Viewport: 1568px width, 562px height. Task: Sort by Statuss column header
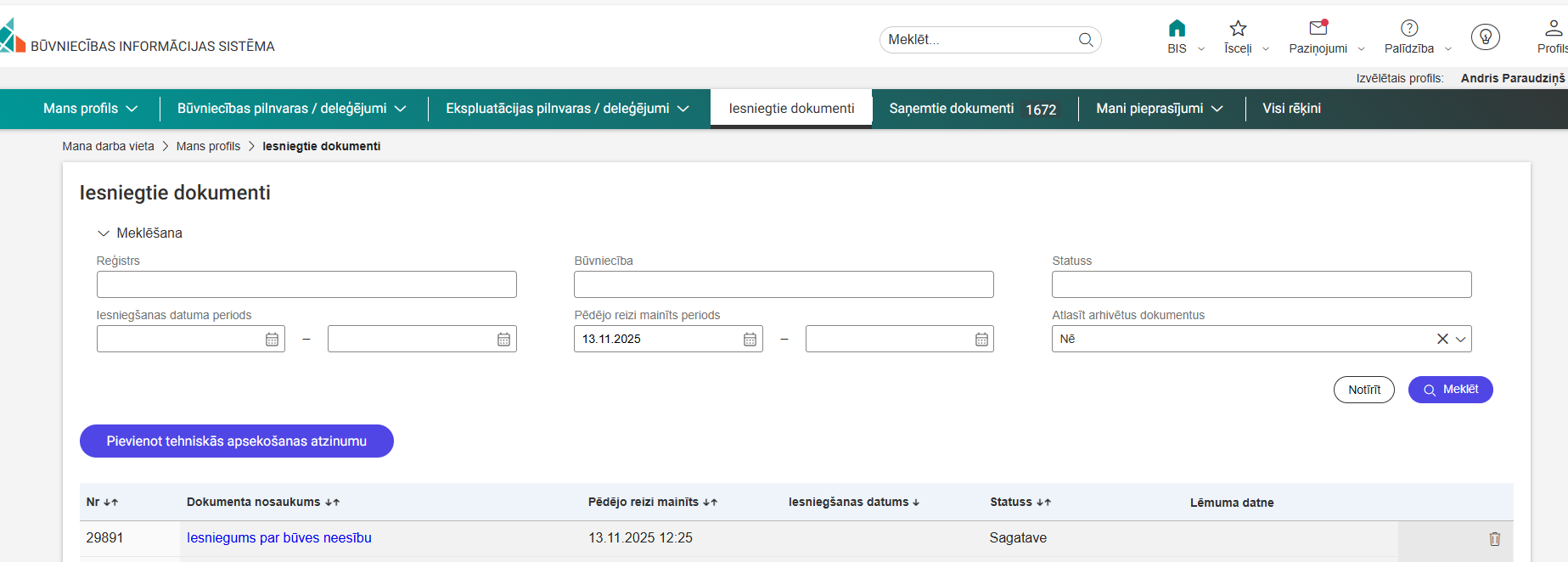coord(1020,503)
